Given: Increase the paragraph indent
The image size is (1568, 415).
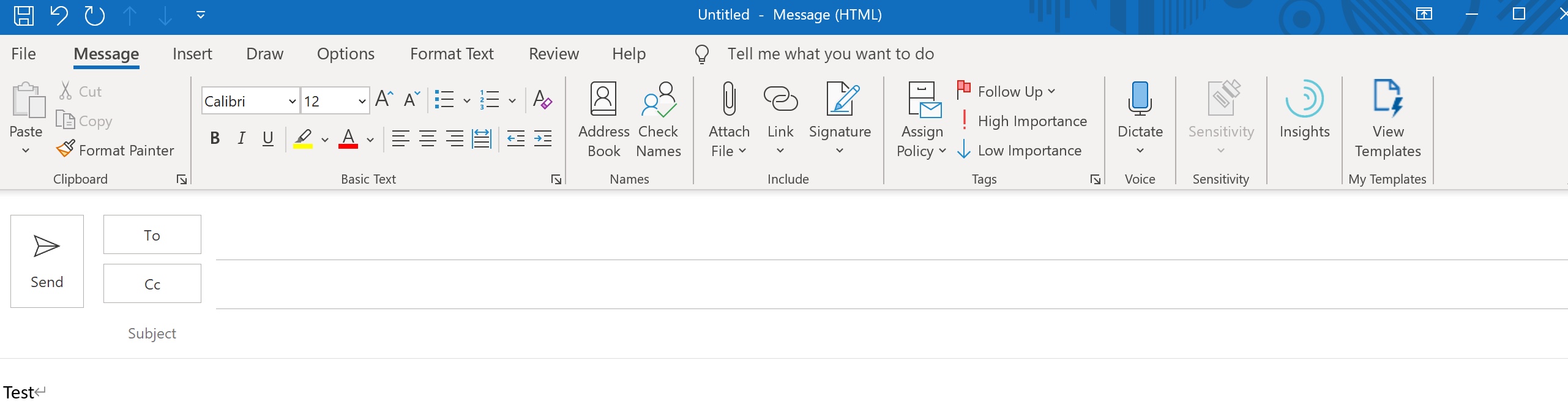Looking at the screenshot, I should [x=543, y=138].
